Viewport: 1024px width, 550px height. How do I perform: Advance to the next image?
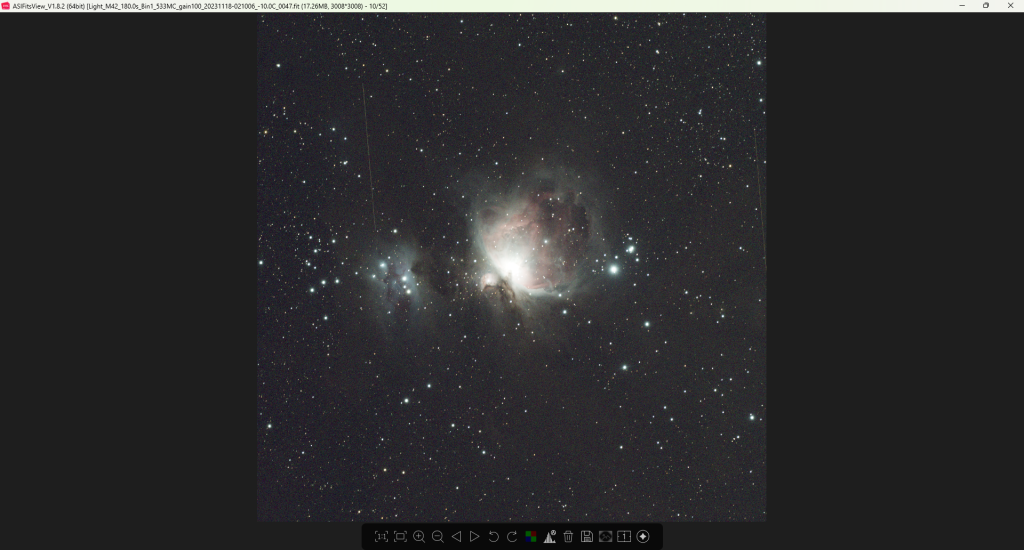(475, 537)
